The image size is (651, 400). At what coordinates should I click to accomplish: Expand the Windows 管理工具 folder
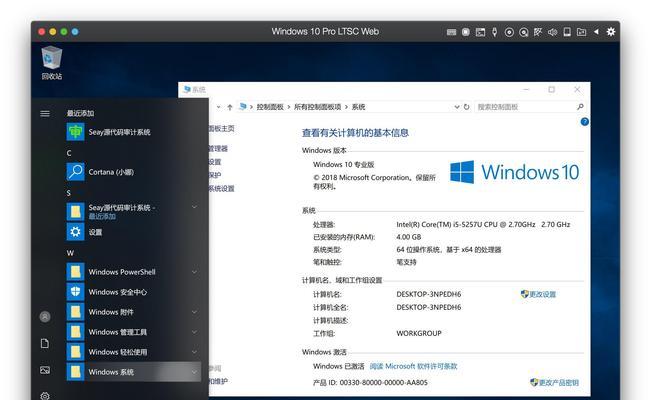pos(194,332)
